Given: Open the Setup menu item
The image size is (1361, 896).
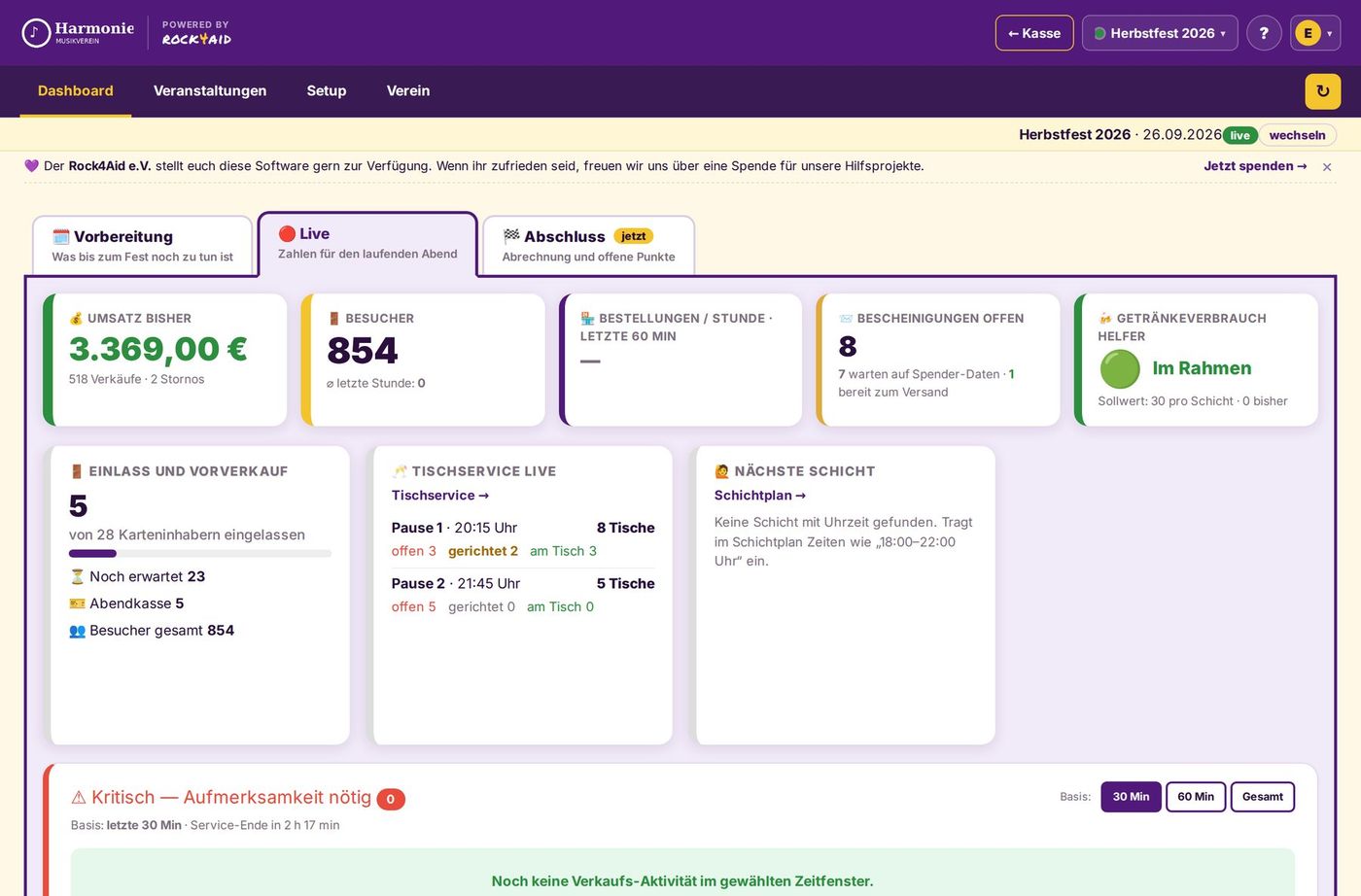Looking at the screenshot, I should 327,91.
